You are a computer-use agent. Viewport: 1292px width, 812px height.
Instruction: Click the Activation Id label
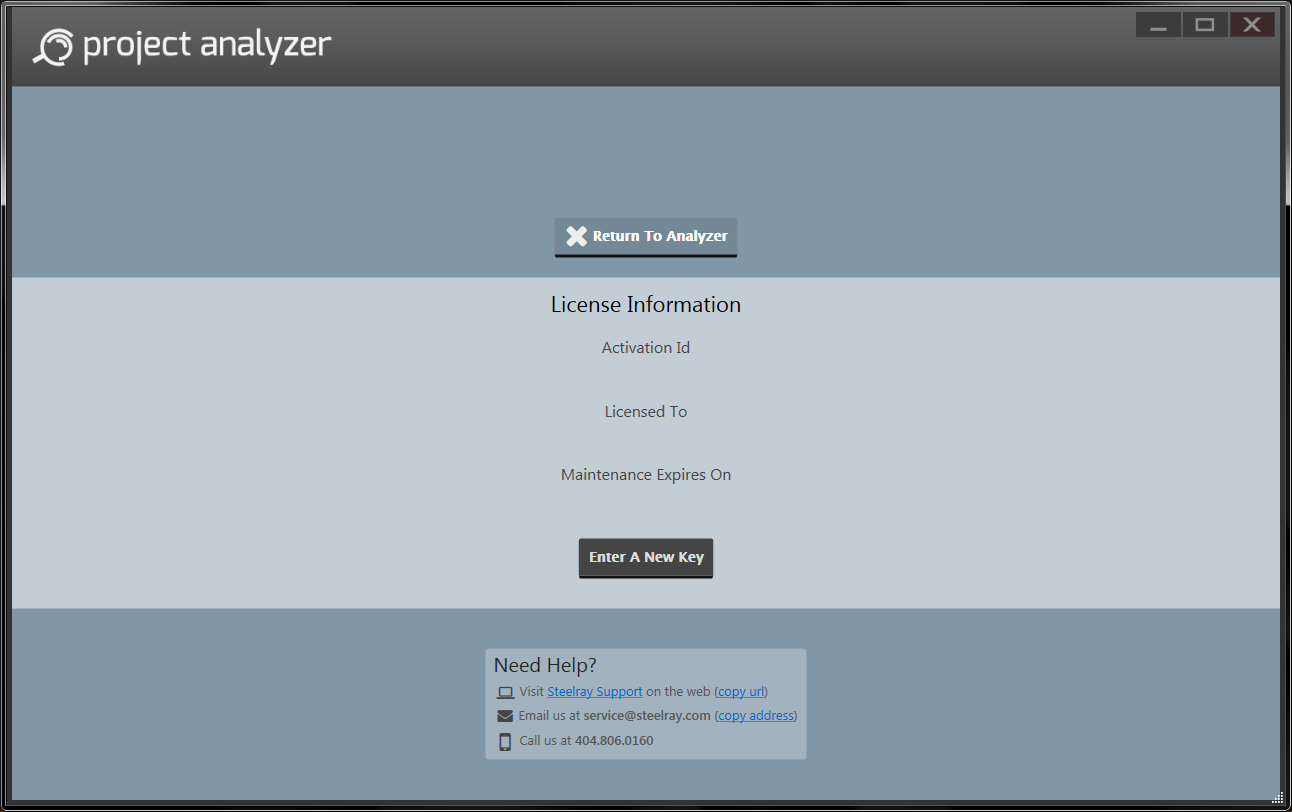[646, 348]
